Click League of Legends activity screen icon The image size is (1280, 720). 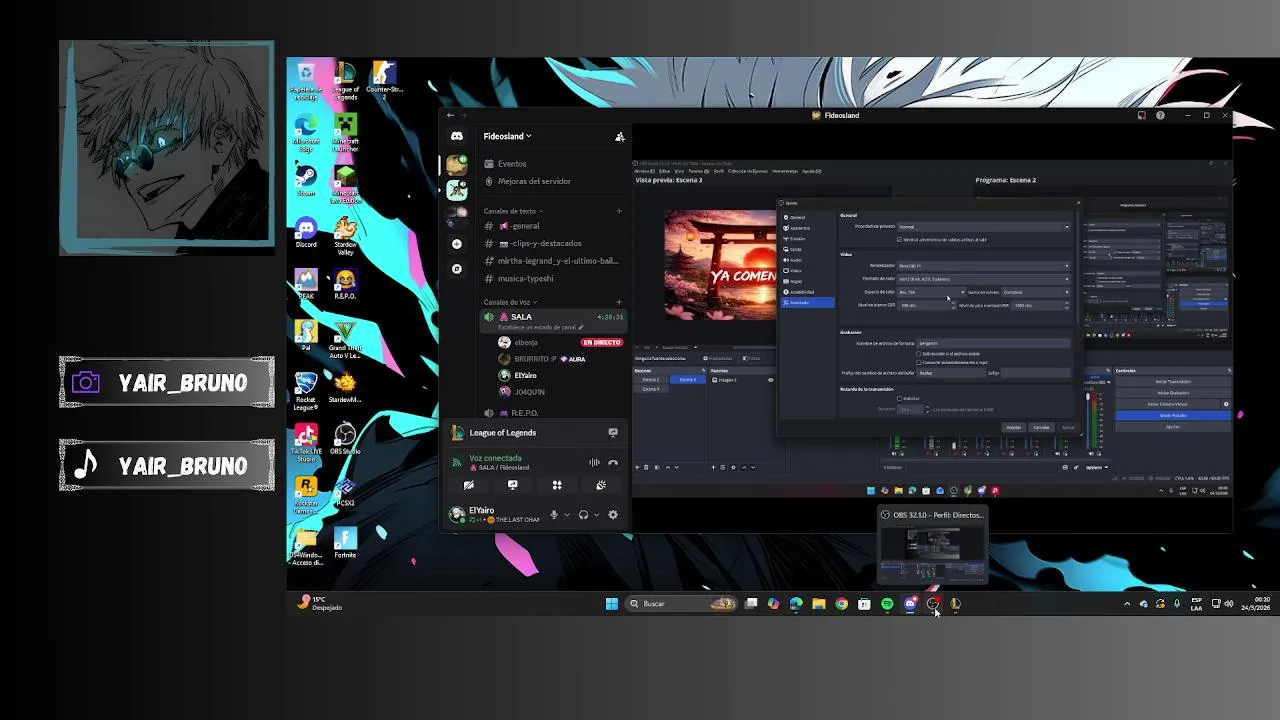613,433
